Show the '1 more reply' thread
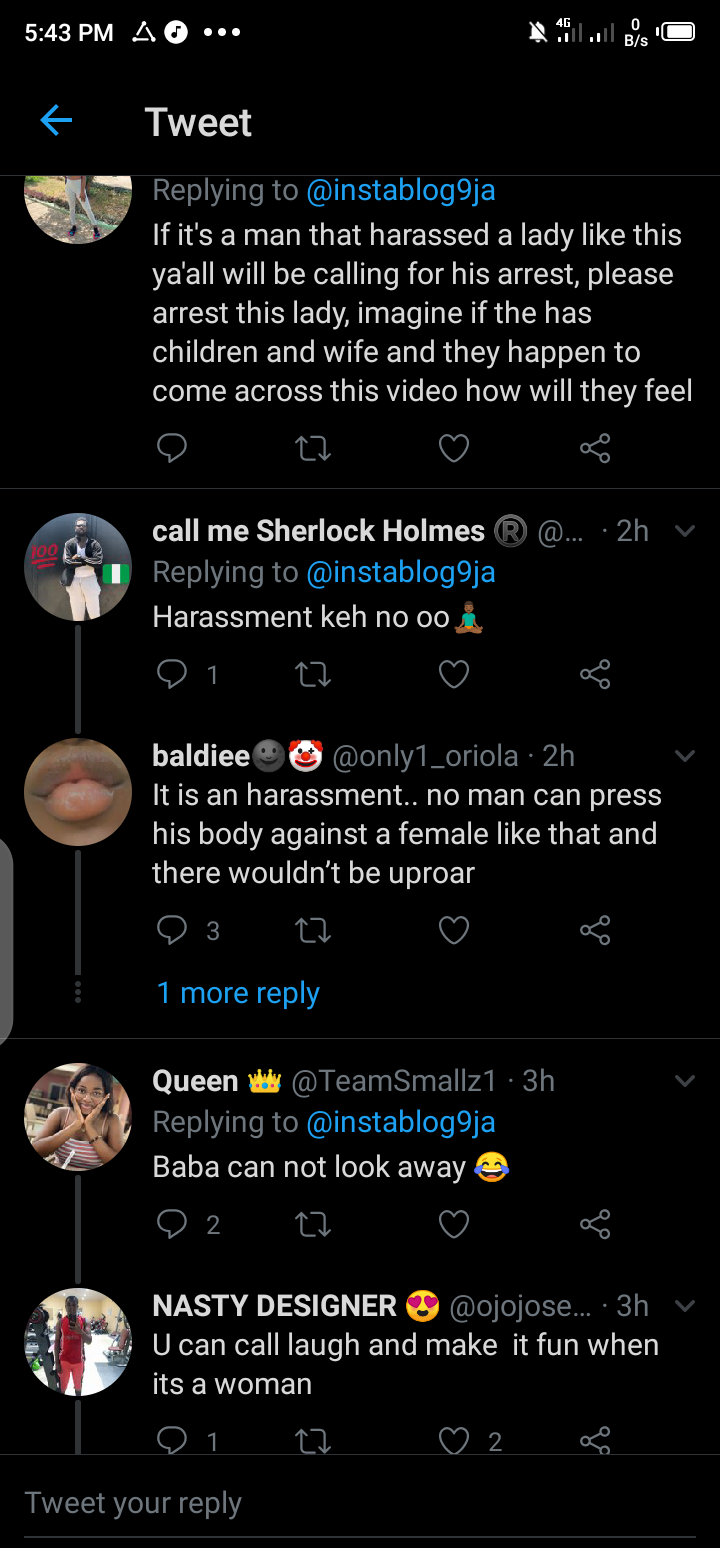The height and width of the screenshot is (1548, 720). (x=238, y=993)
